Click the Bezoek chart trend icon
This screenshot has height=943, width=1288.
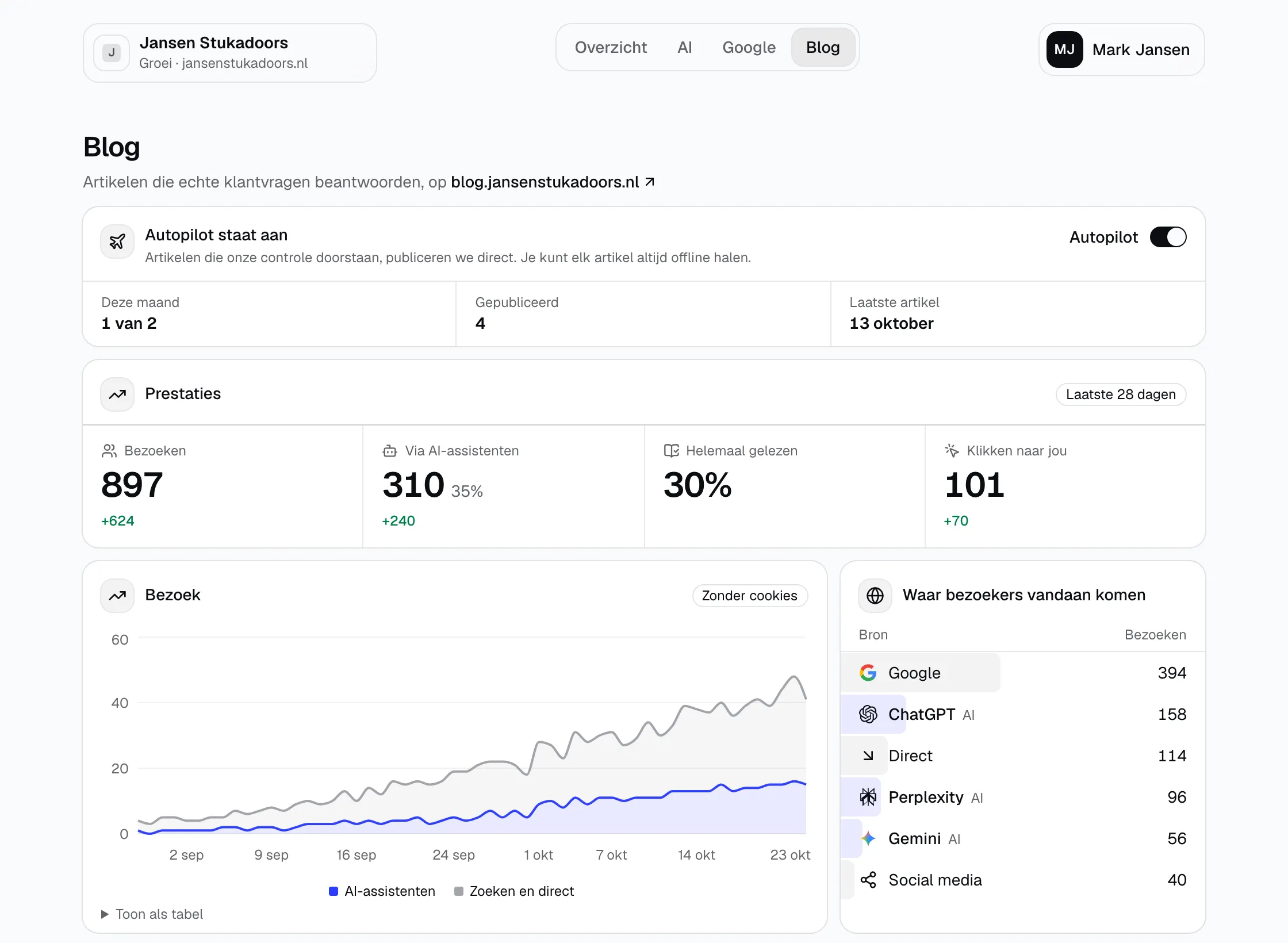click(x=117, y=596)
